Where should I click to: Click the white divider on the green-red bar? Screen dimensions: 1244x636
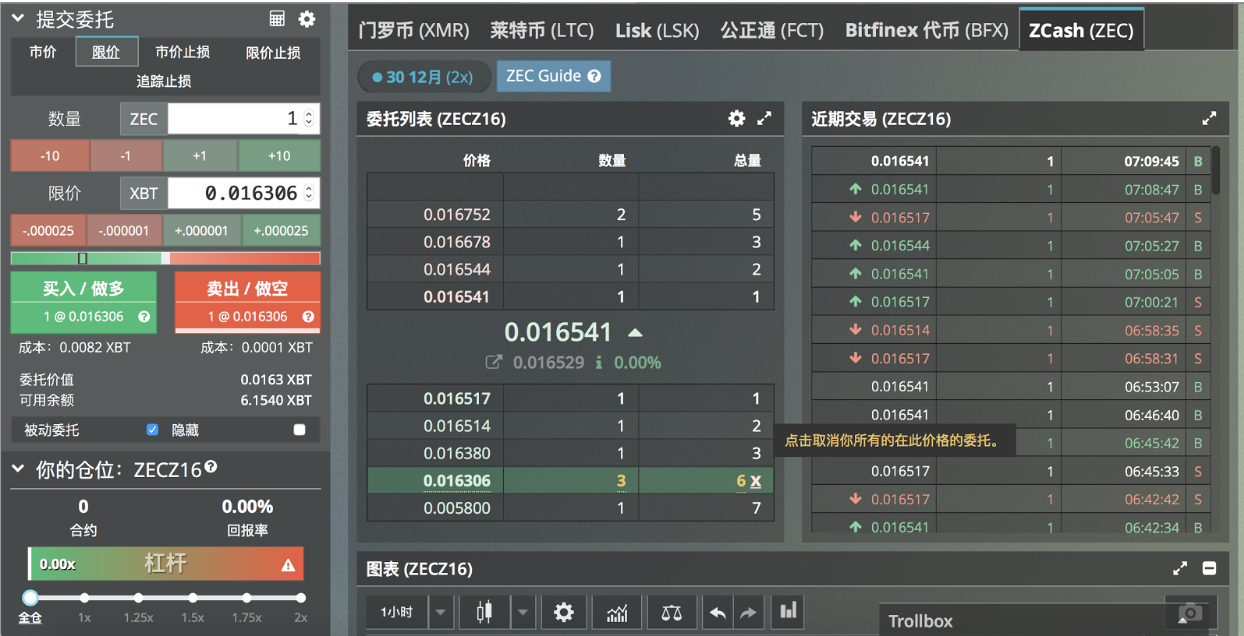[166, 258]
